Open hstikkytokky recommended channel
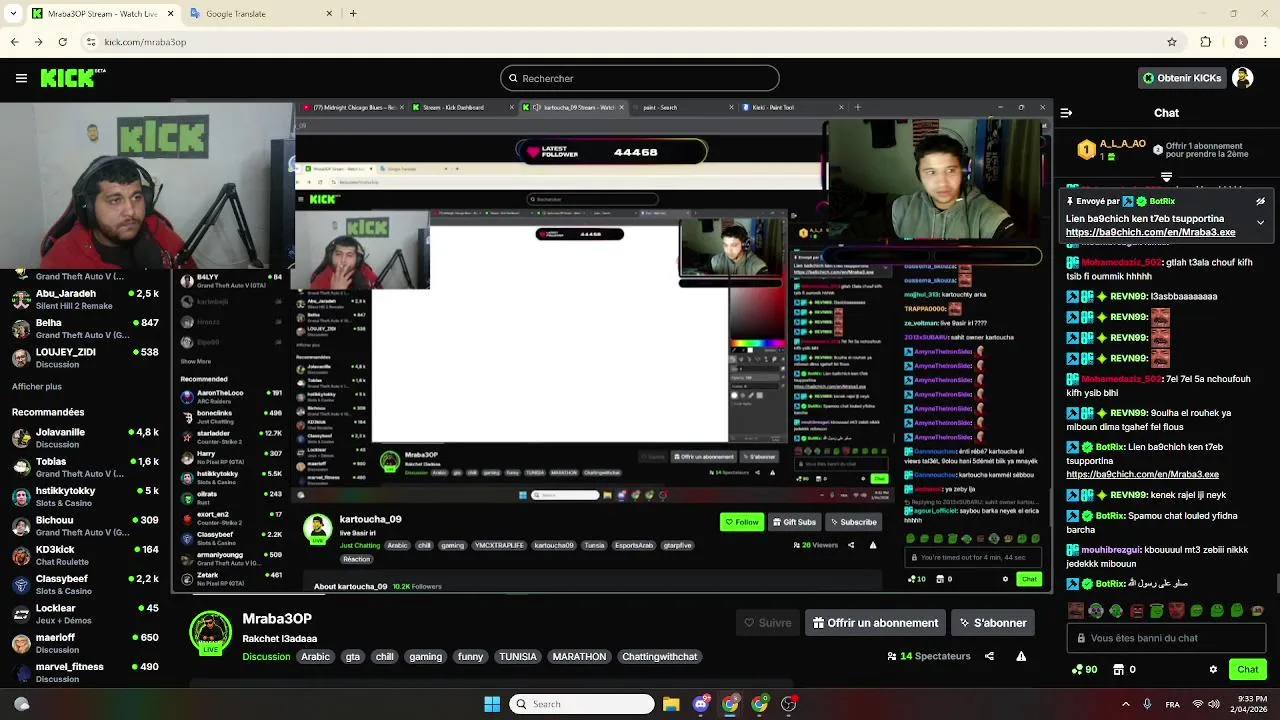The height and width of the screenshot is (720, 1280). pyautogui.click(x=84, y=496)
